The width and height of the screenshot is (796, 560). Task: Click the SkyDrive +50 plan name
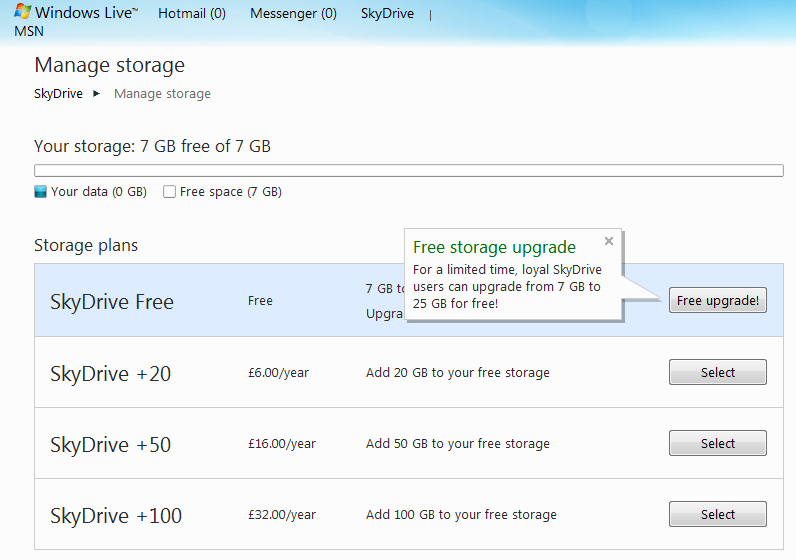click(111, 445)
